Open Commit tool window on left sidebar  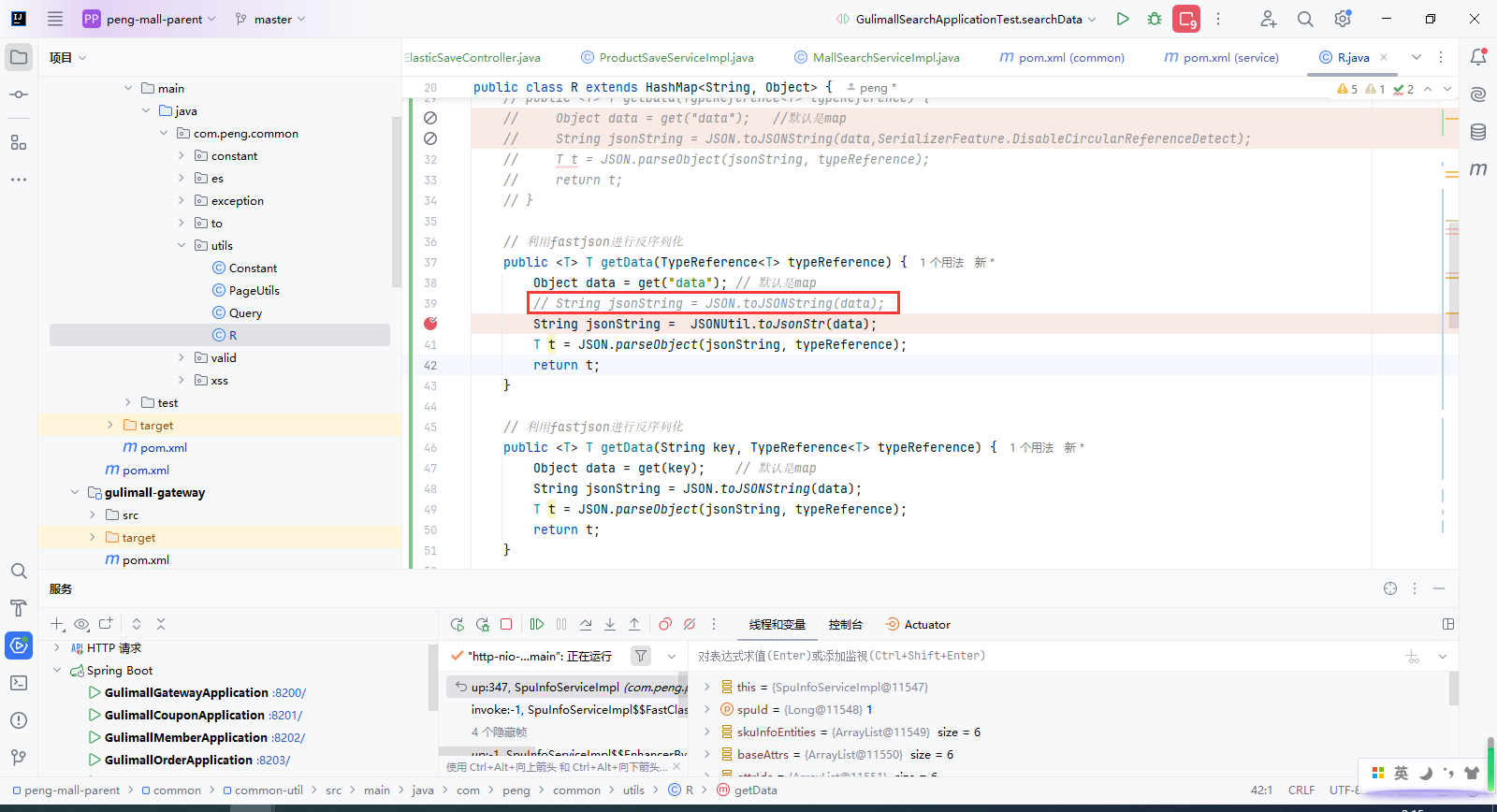19,94
